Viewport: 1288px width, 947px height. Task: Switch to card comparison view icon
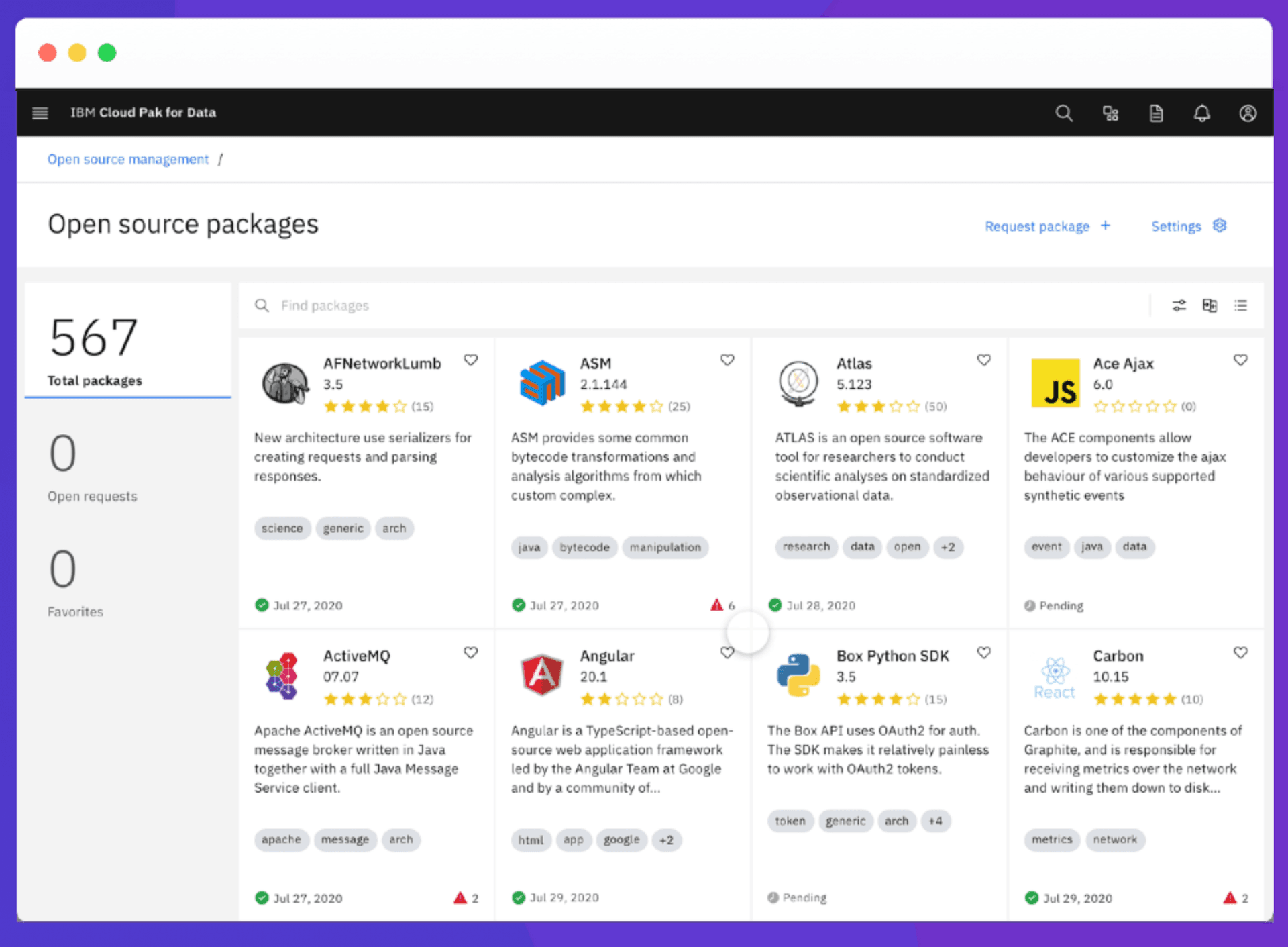(x=1210, y=305)
